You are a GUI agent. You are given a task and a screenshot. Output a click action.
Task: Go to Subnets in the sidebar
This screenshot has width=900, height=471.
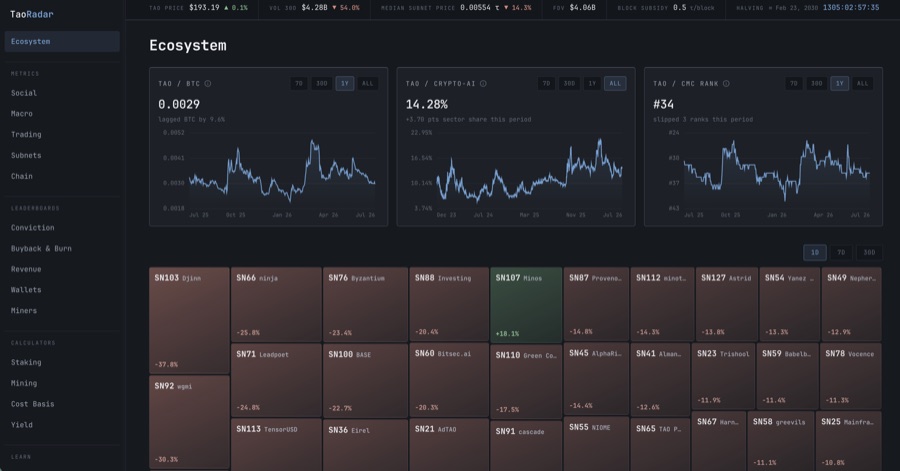(x=26, y=155)
